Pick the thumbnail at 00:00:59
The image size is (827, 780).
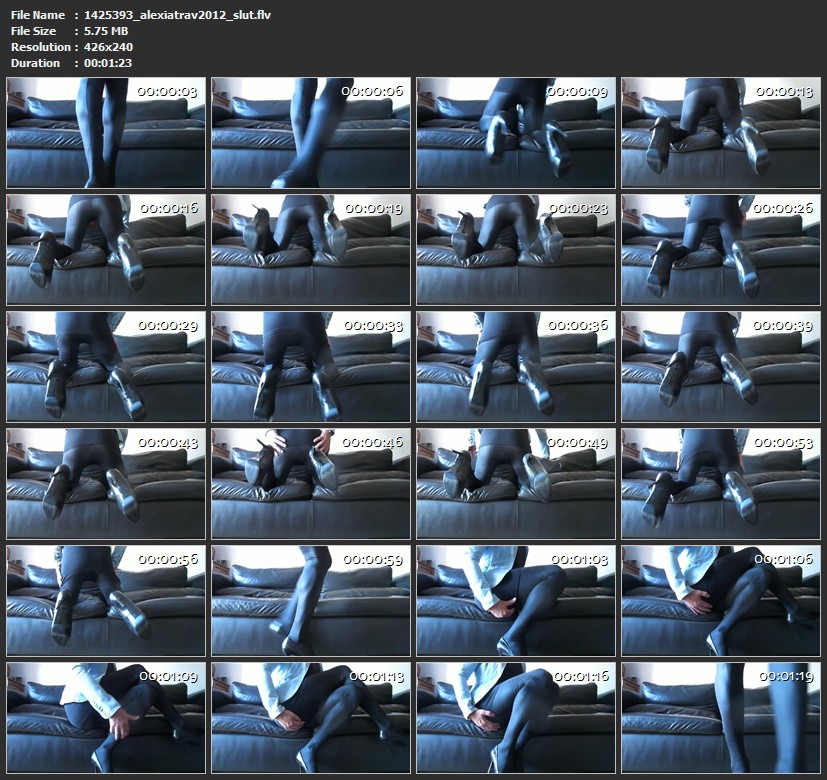coord(311,601)
